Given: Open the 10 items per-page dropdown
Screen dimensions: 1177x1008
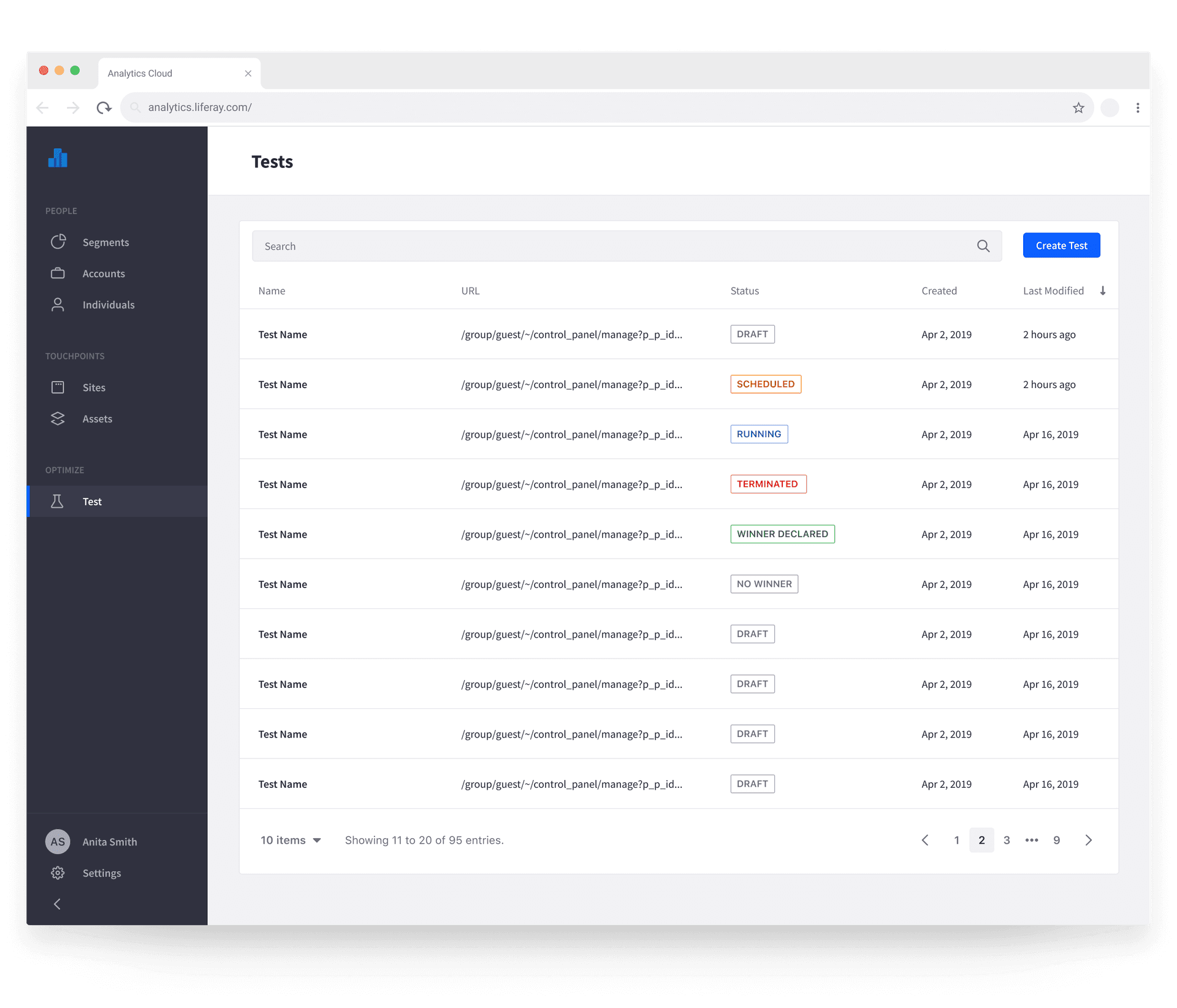Looking at the screenshot, I should pos(290,840).
